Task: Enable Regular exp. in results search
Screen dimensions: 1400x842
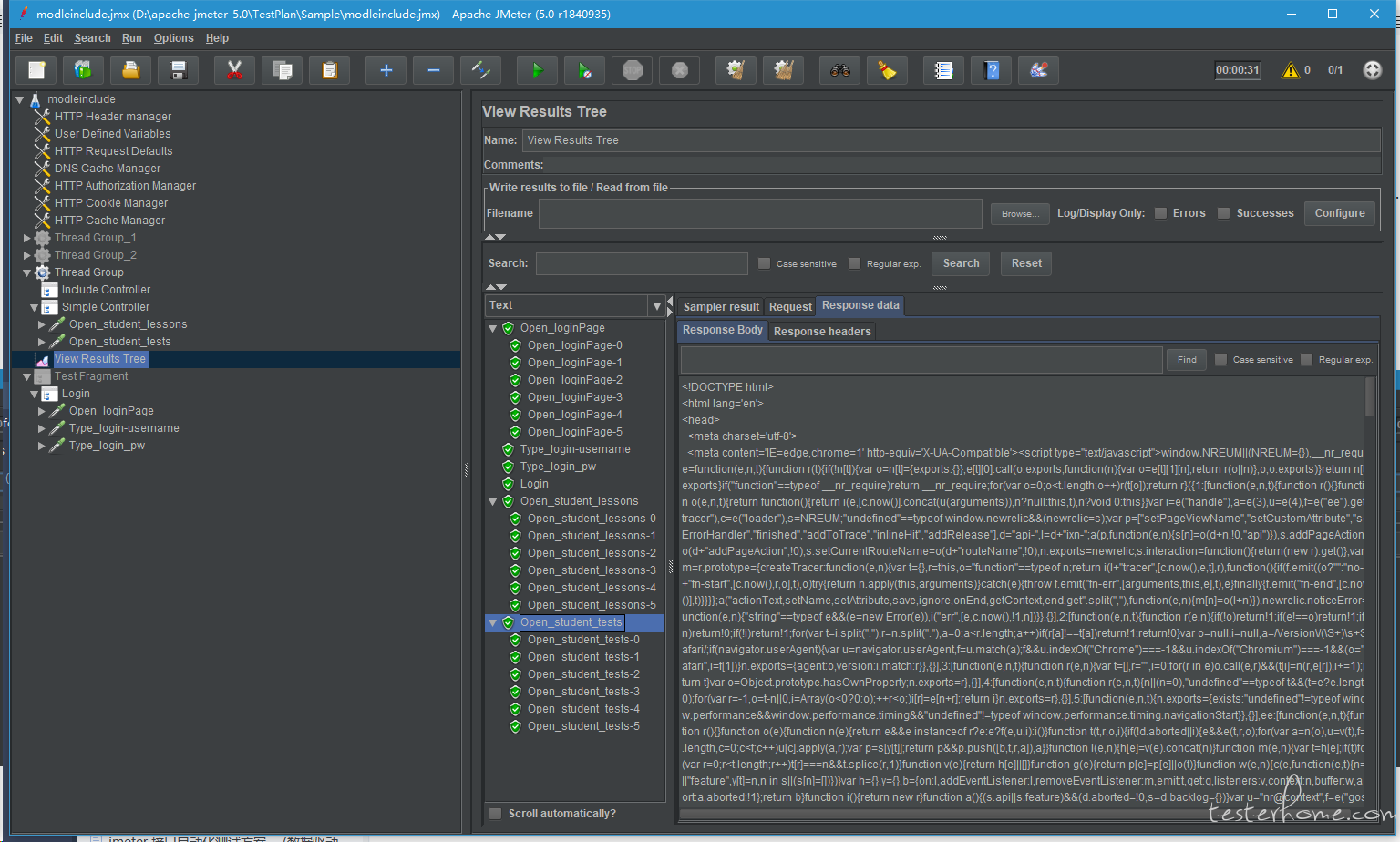Action: click(854, 263)
